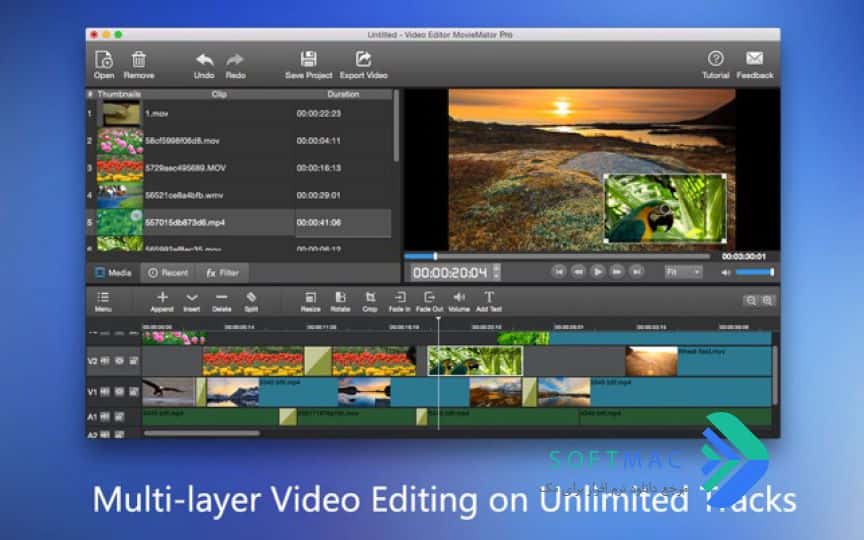Zoom out the timeline

point(750,300)
